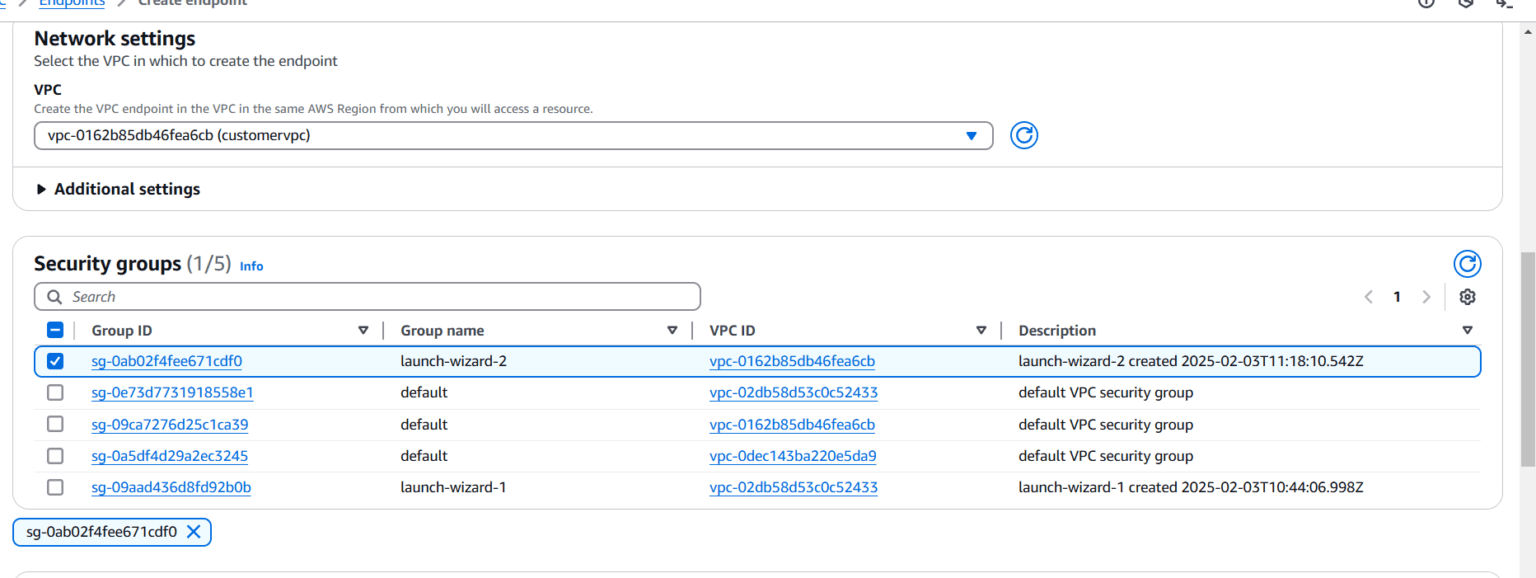The image size is (1536, 578).
Task: Open AWS Help via the question mark icon
Action: [1425, 4]
